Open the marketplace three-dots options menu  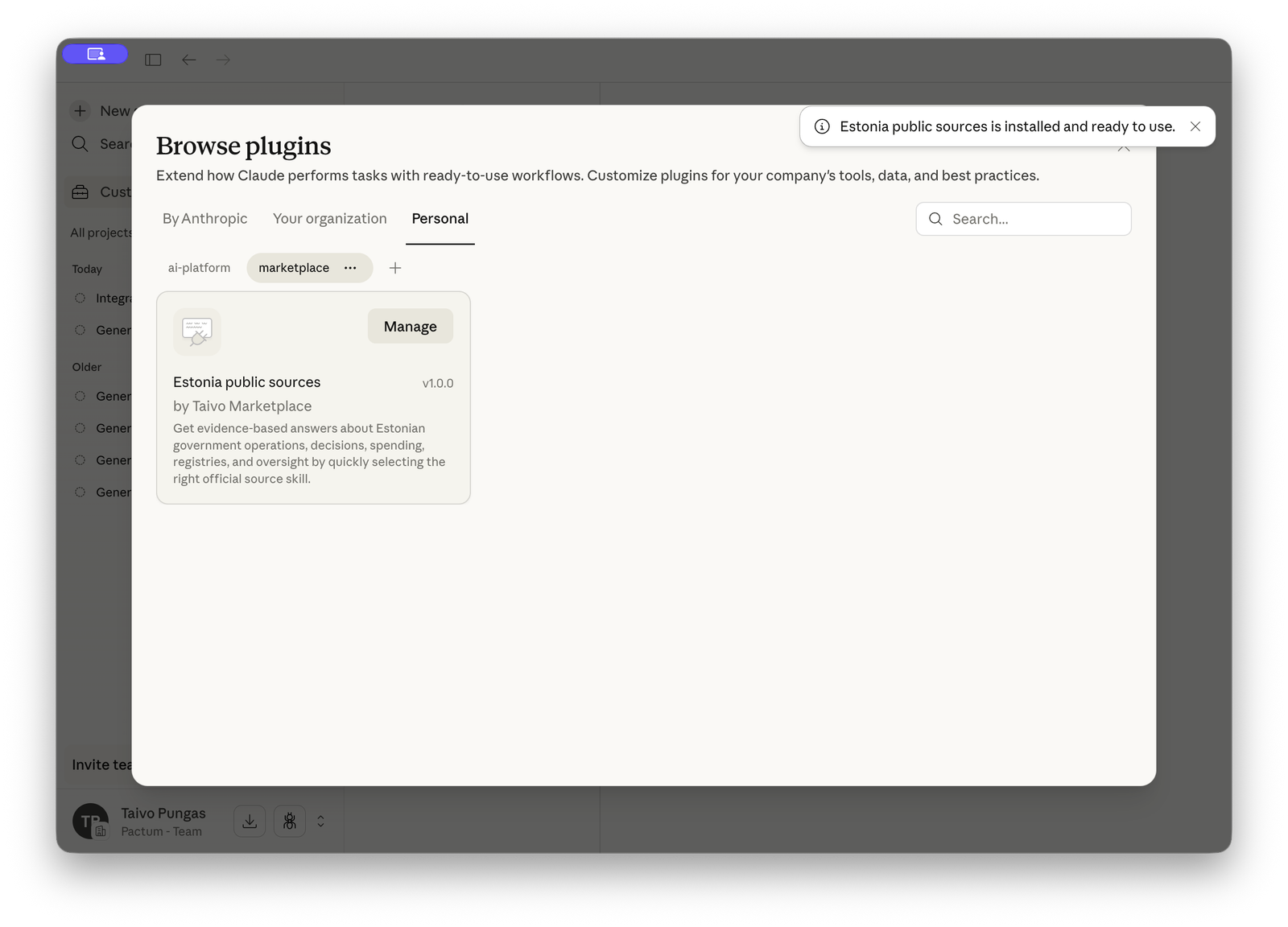click(350, 268)
